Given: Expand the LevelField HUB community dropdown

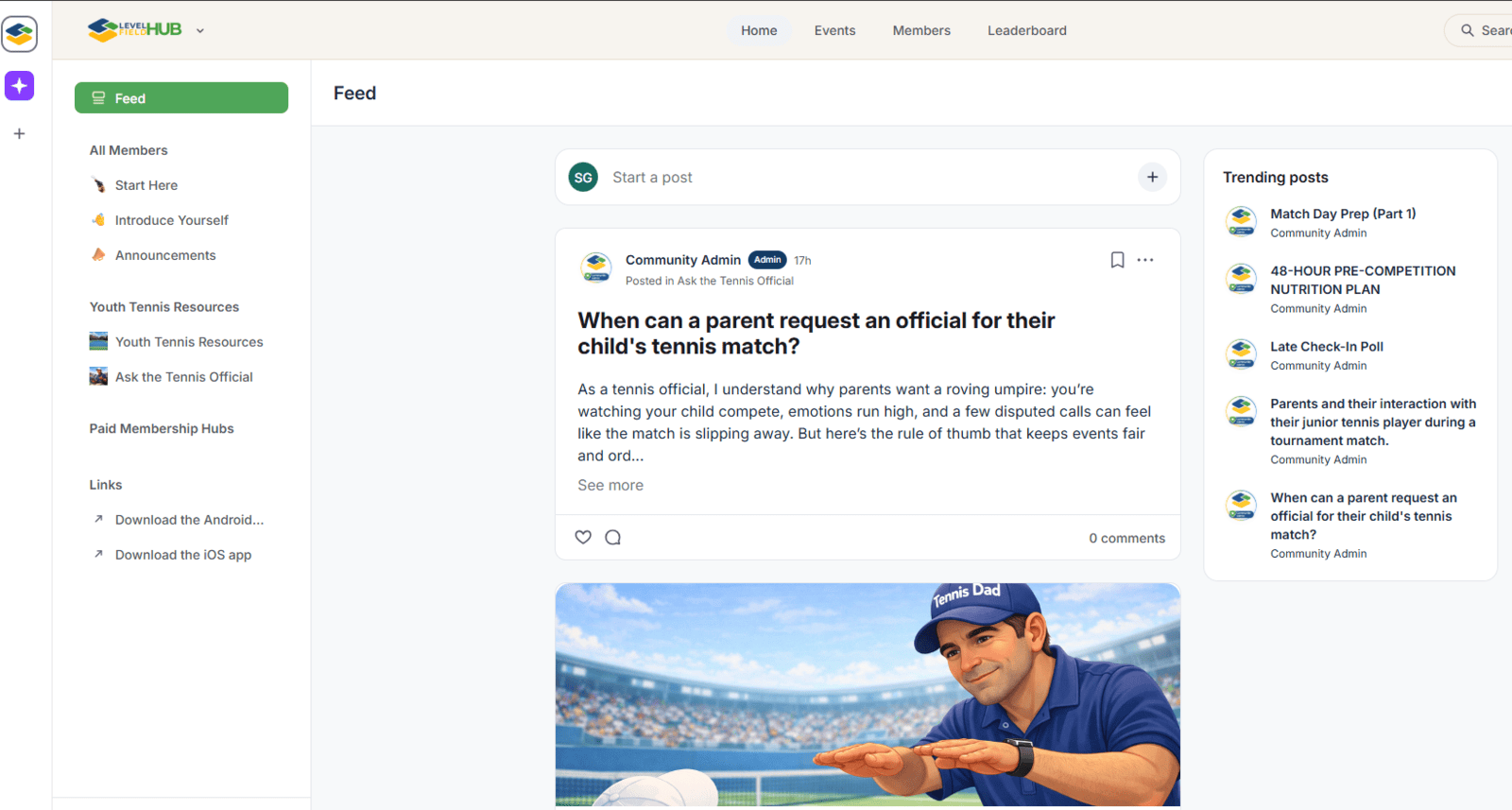Looking at the screenshot, I should pos(200,30).
